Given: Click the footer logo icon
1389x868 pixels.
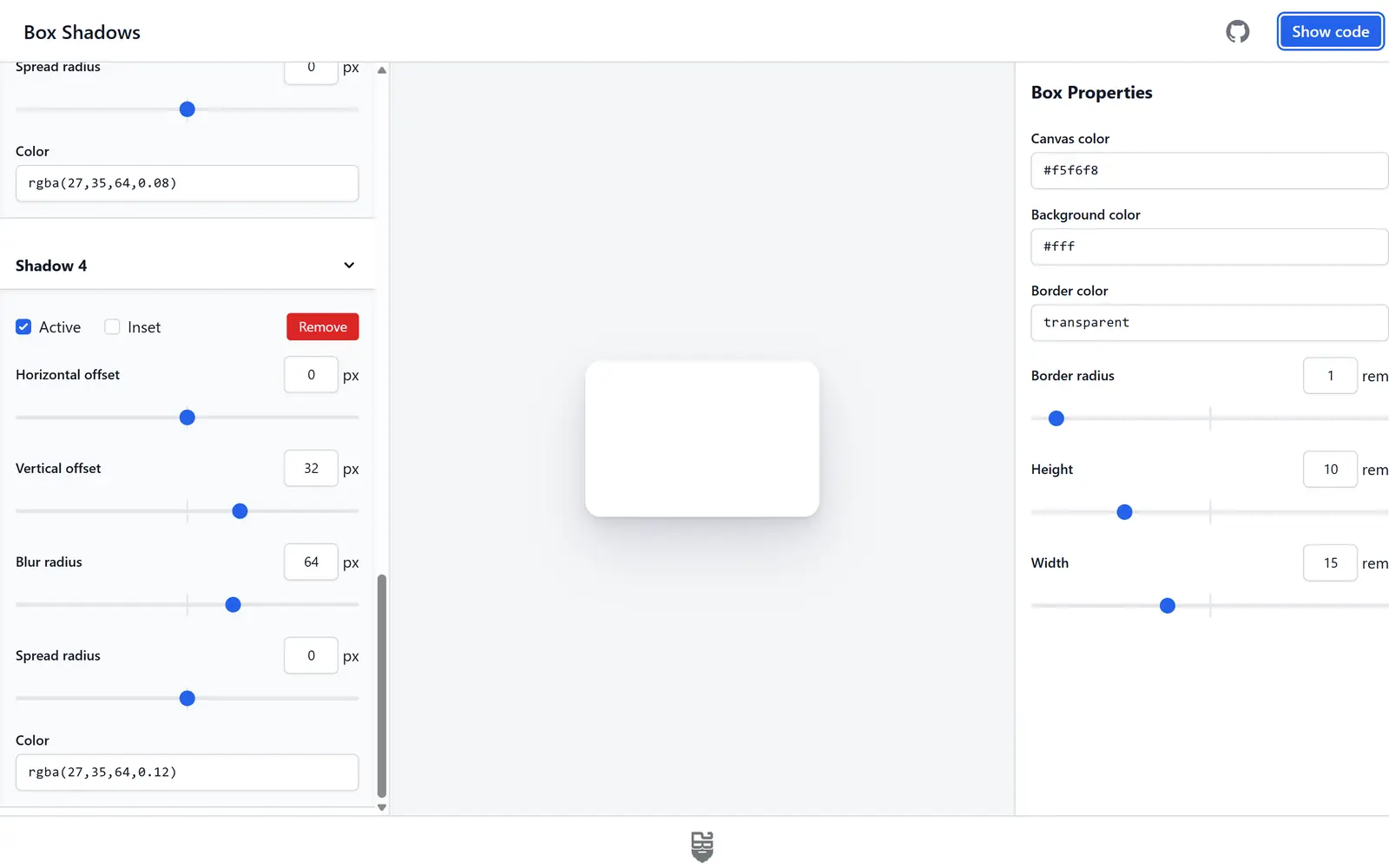Looking at the screenshot, I should [702, 846].
